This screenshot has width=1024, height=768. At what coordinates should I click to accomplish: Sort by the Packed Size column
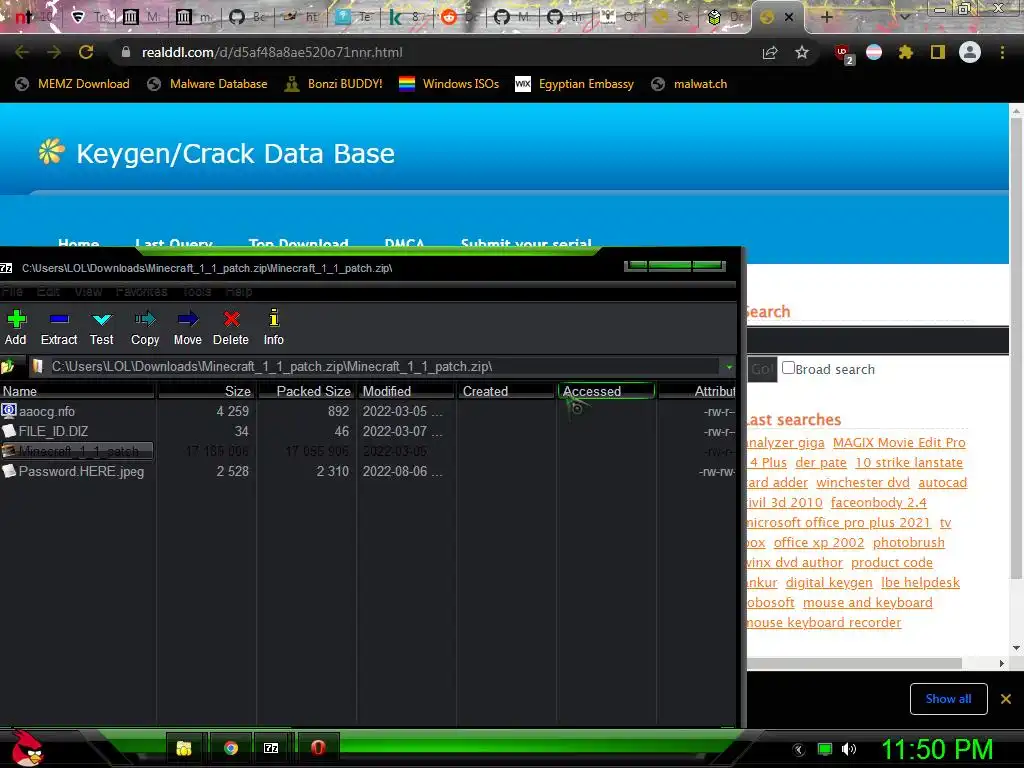click(x=306, y=391)
